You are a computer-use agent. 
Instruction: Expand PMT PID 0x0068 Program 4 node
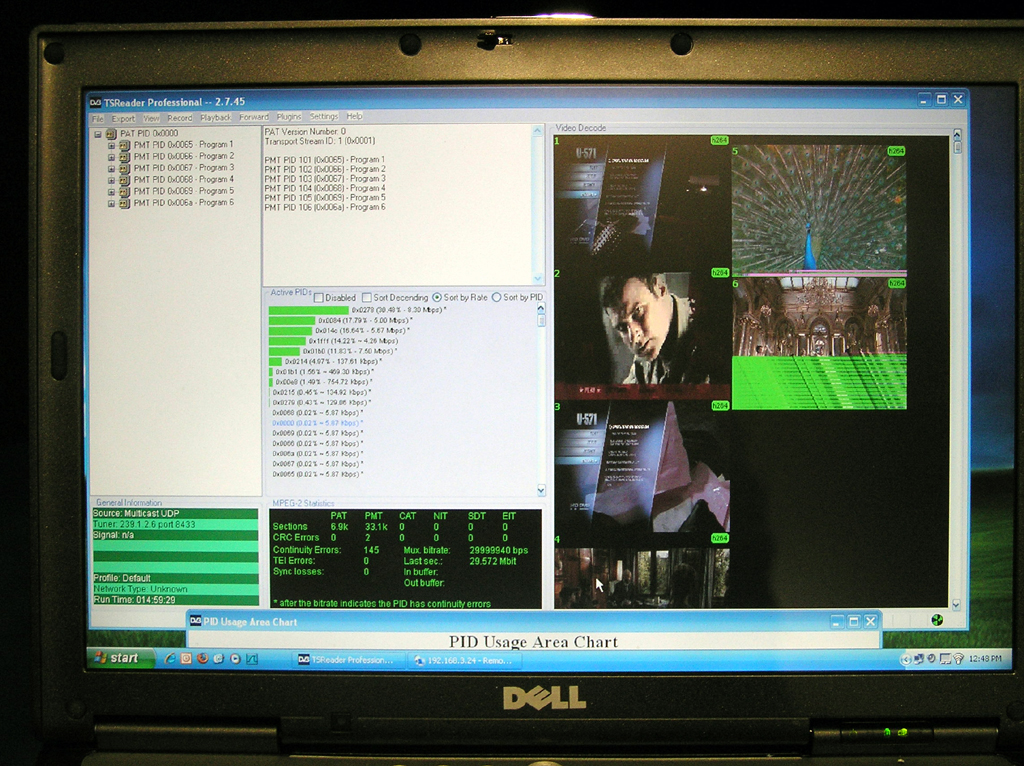(111, 180)
